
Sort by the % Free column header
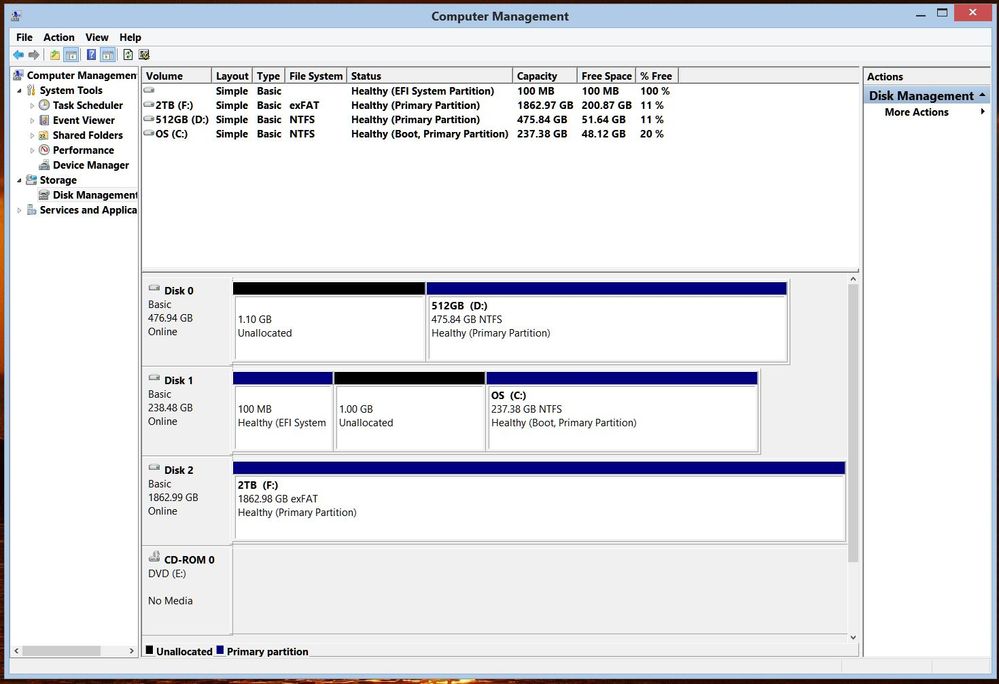click(657, 76)
